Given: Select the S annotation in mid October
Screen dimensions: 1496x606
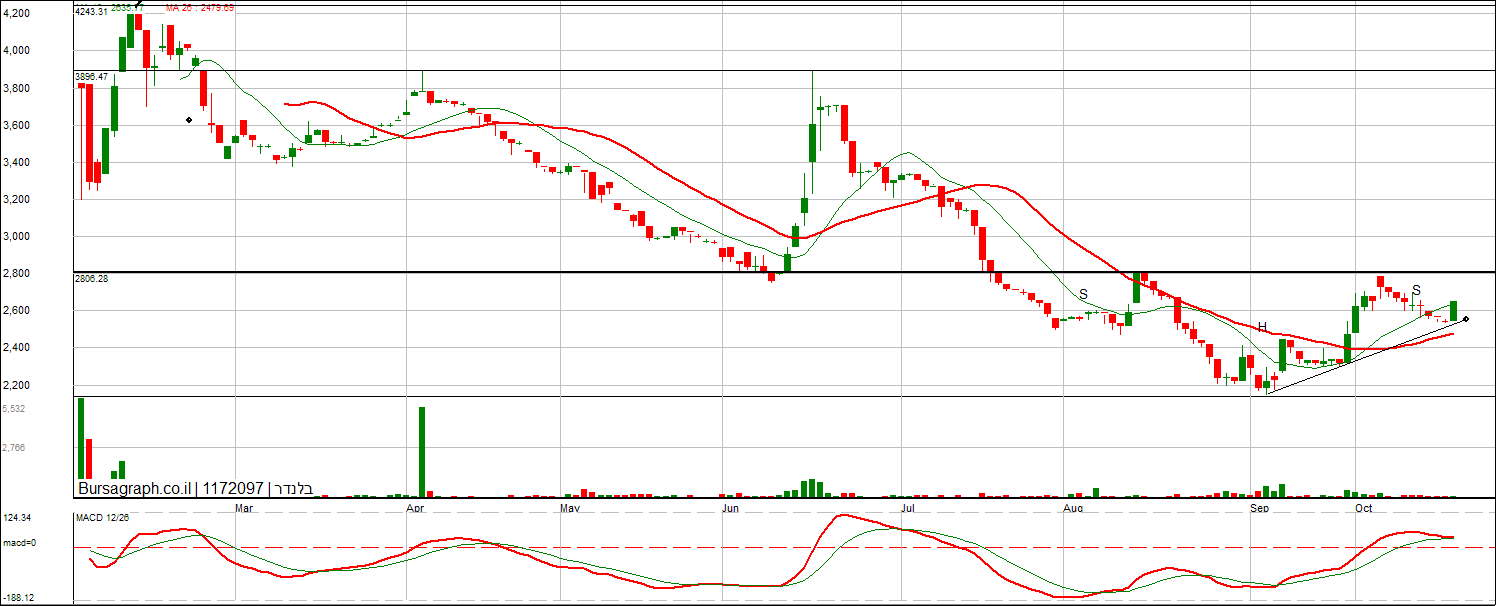Looking at the screenshot, I should [1416, 290].
